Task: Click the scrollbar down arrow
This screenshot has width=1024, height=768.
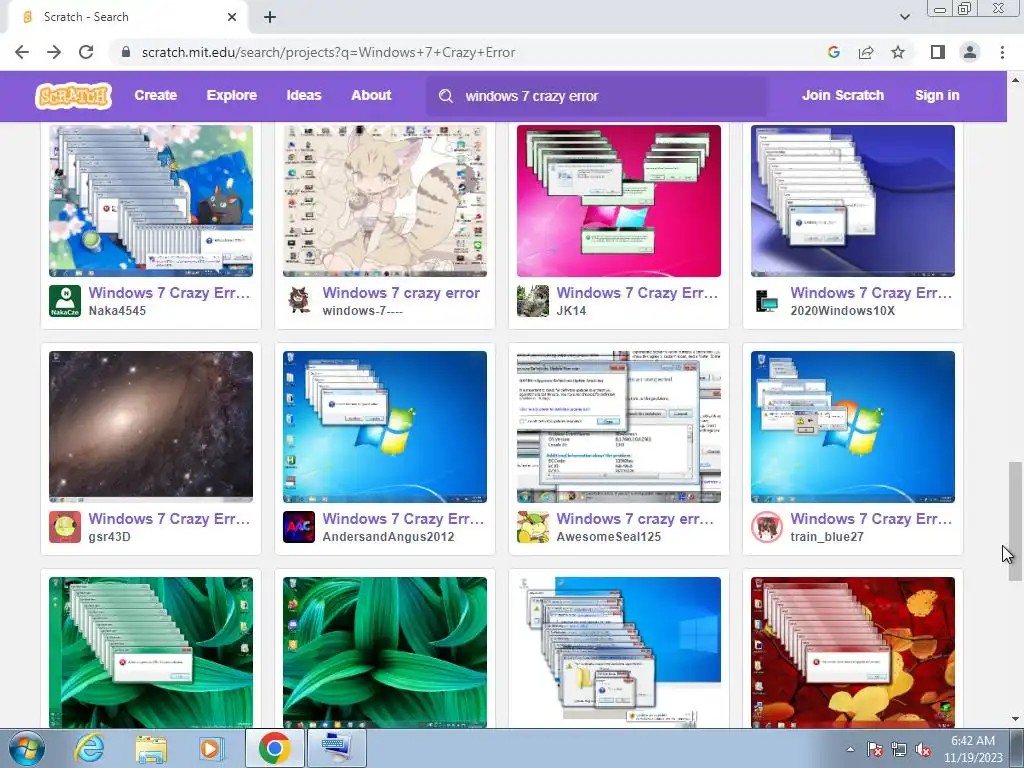Action: point(1015,719)
